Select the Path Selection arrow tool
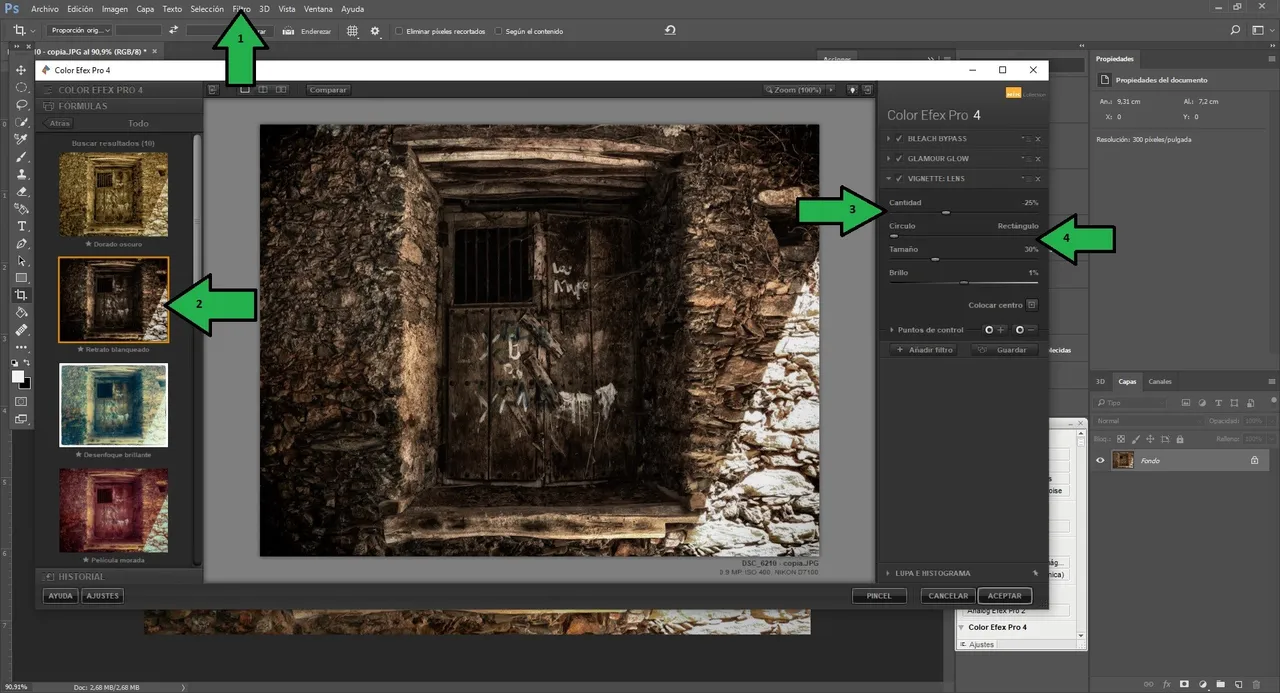This screenshot has height=693, width=1280. (21, 260)
